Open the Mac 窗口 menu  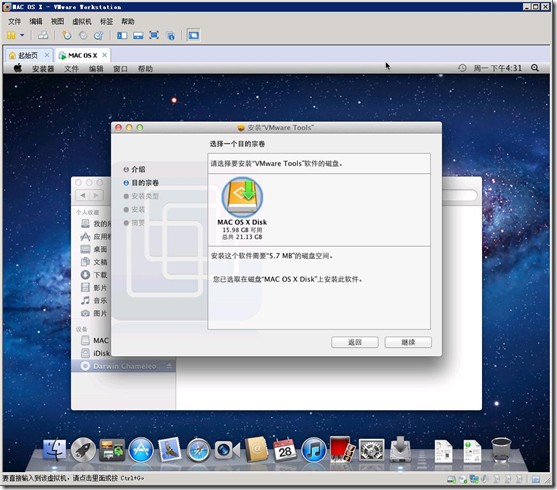[x=120, y=69]
